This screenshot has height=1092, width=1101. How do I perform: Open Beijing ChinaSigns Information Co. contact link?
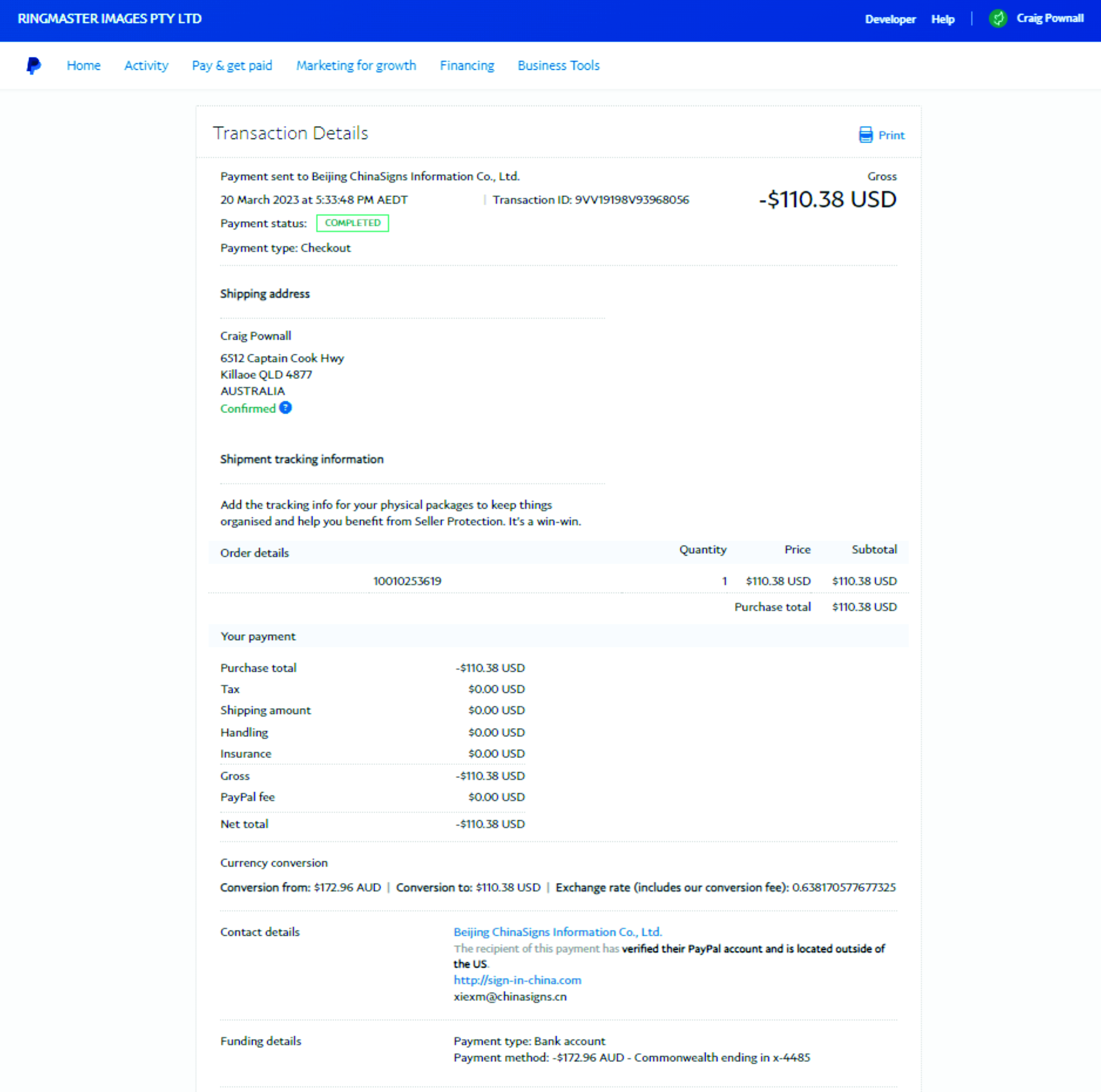pyautogui.click(x=557, y=932)
